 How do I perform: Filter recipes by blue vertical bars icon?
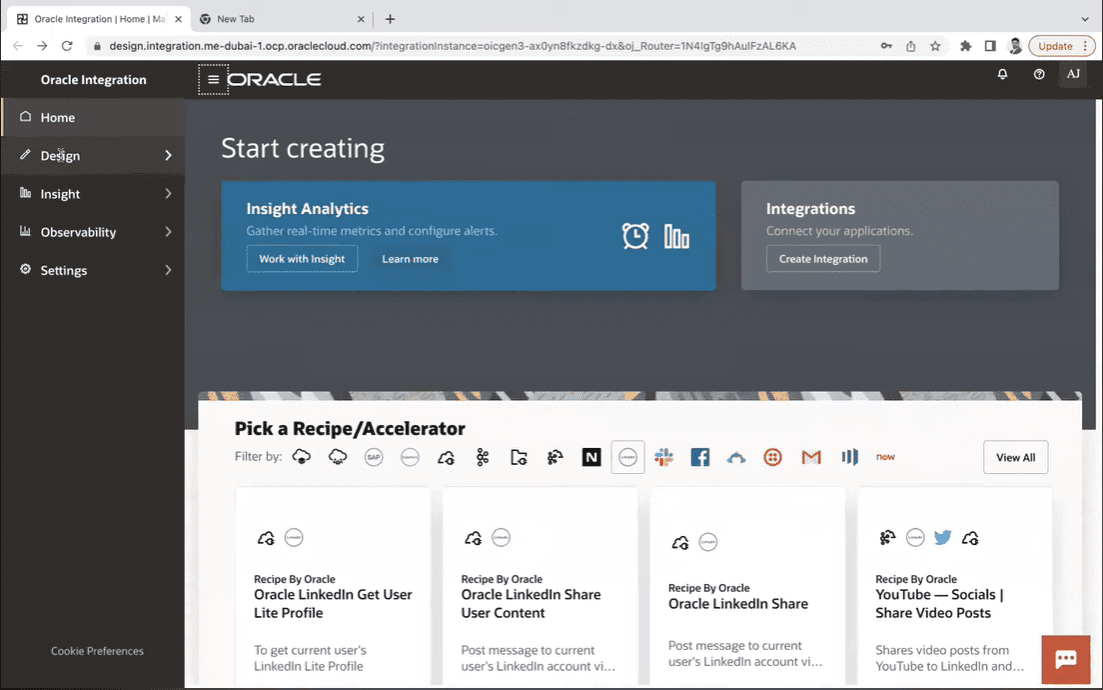(849, 457)
